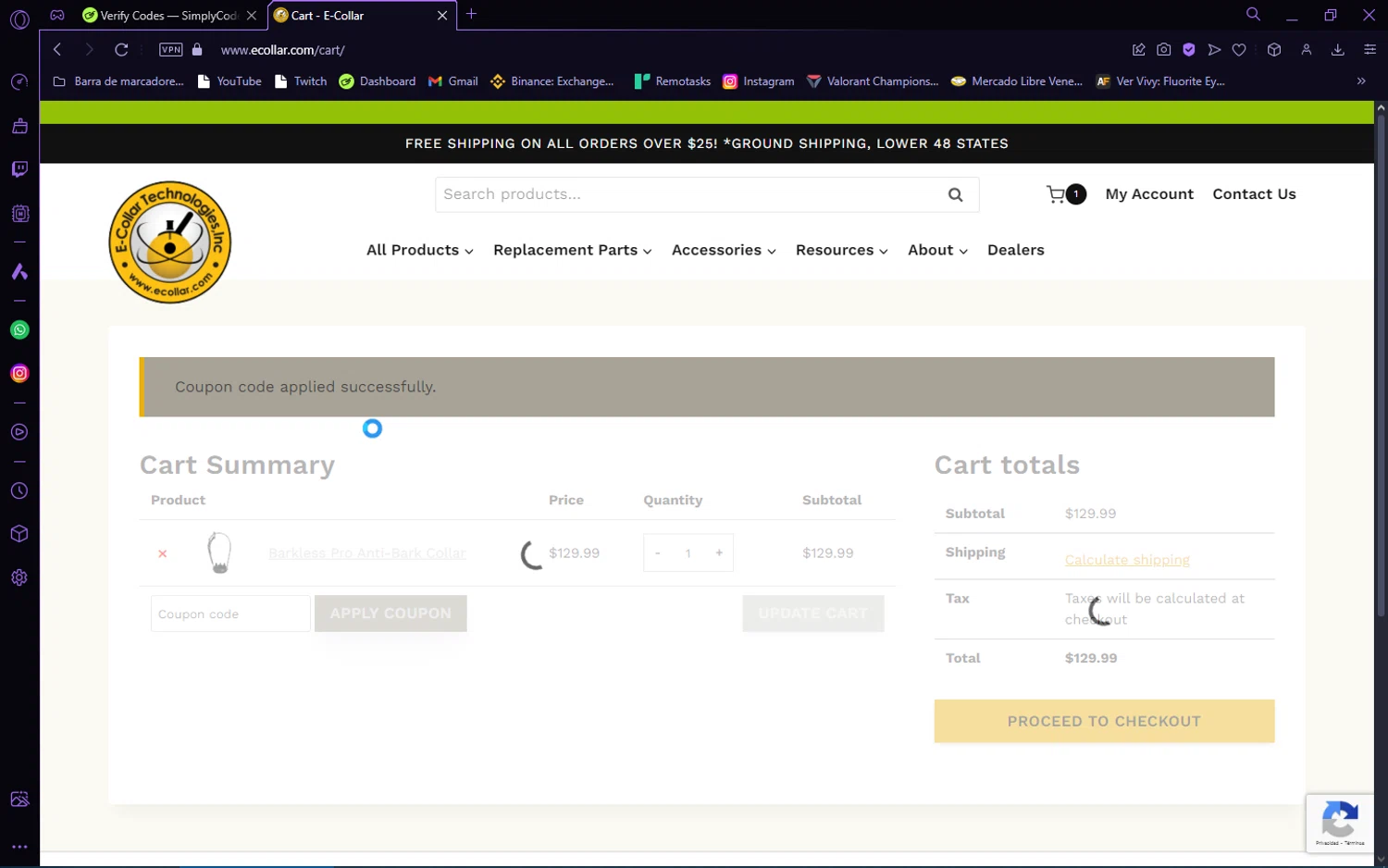Open the Twitch bookmark
This screenshot has height=868, width=1388.
[x=301, y=81]
